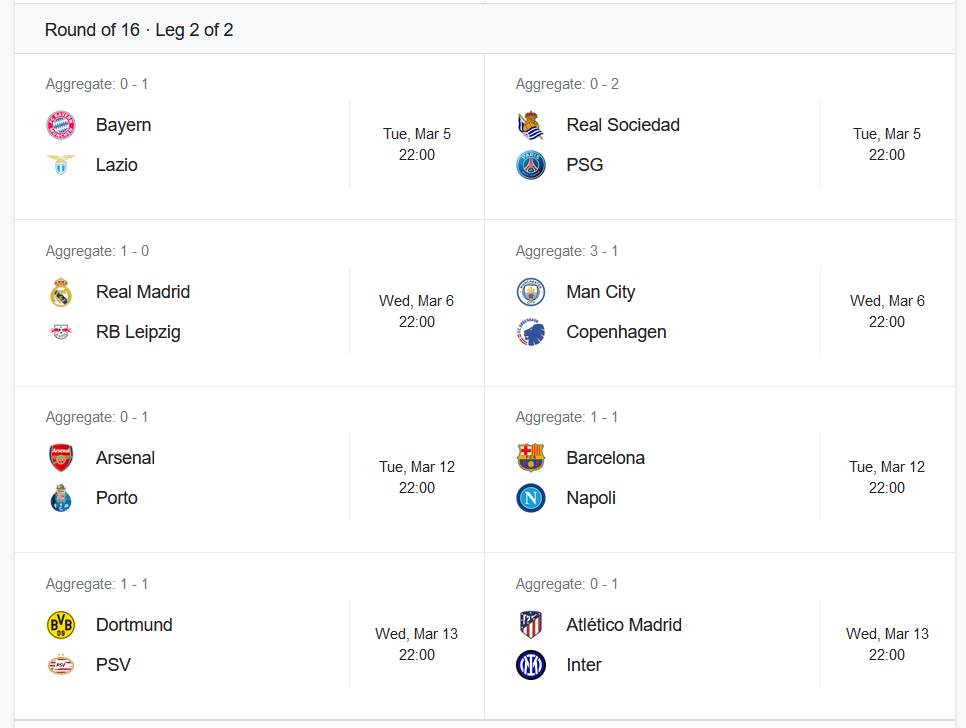Open the Barcelona team name link
Screen dimensions: 966x728
(x=606, y=458)
